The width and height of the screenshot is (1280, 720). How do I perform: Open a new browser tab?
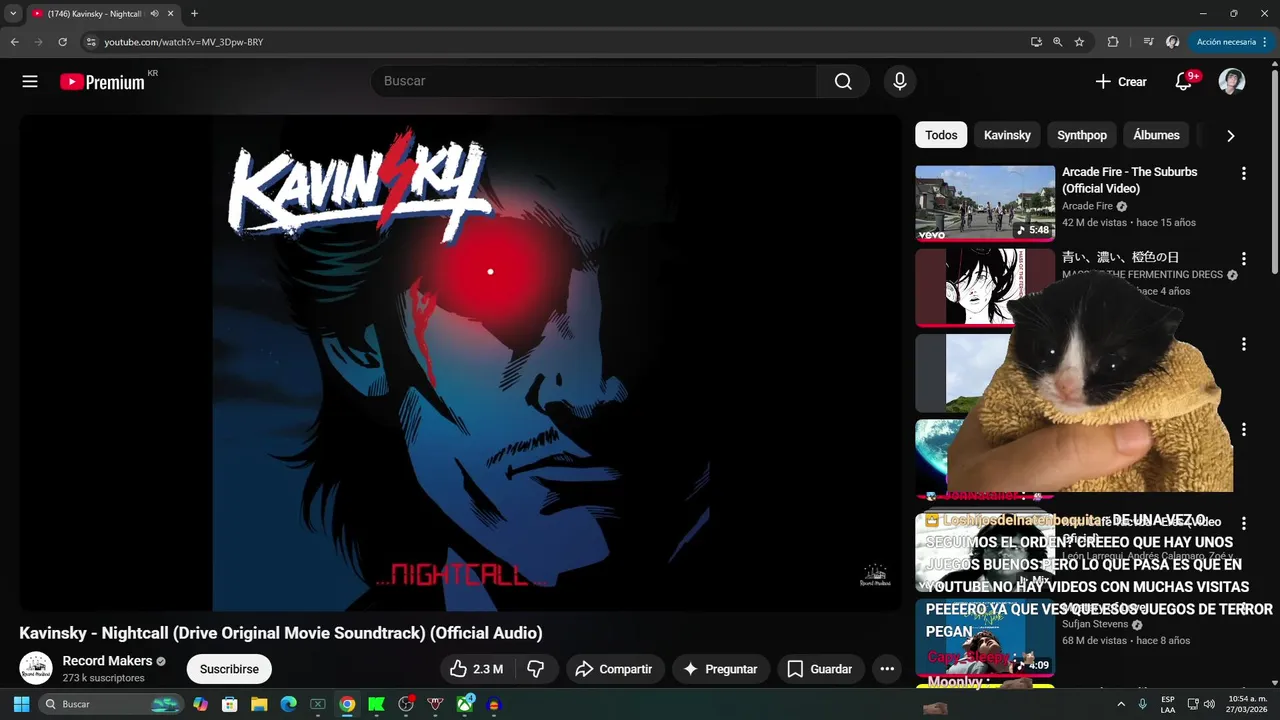pos(194,14)
